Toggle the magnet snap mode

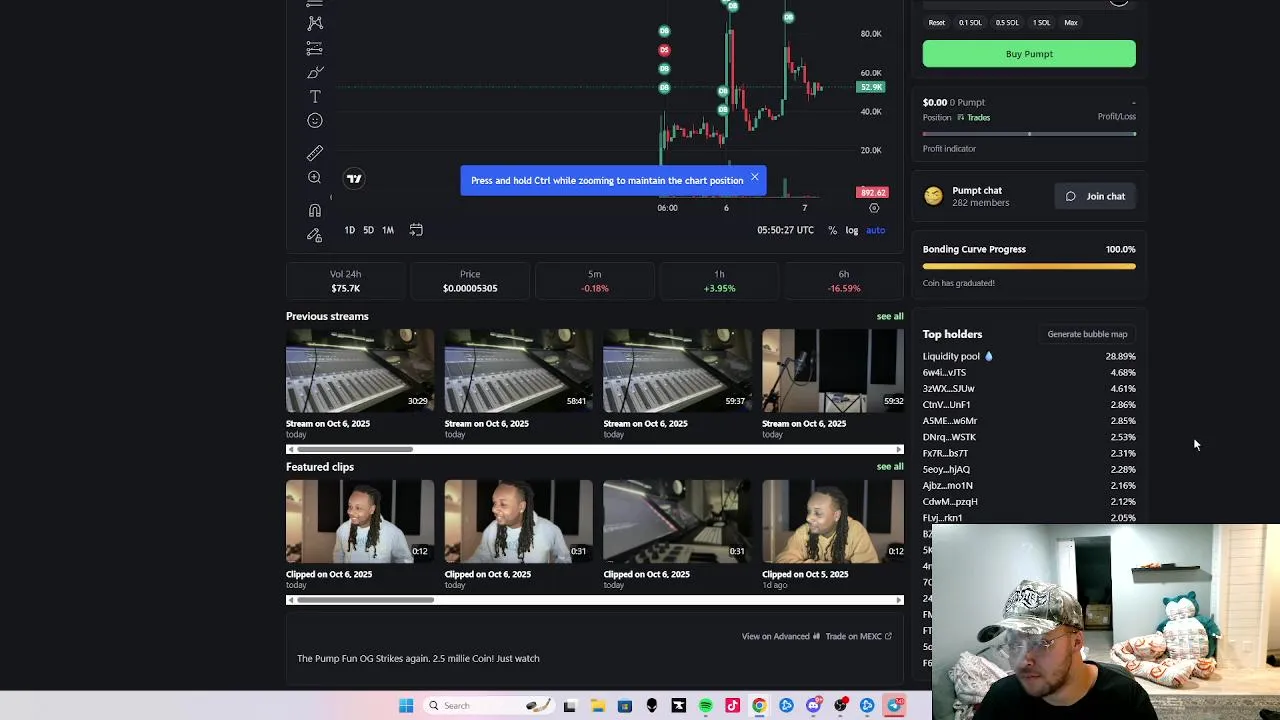tap(315, 210)
